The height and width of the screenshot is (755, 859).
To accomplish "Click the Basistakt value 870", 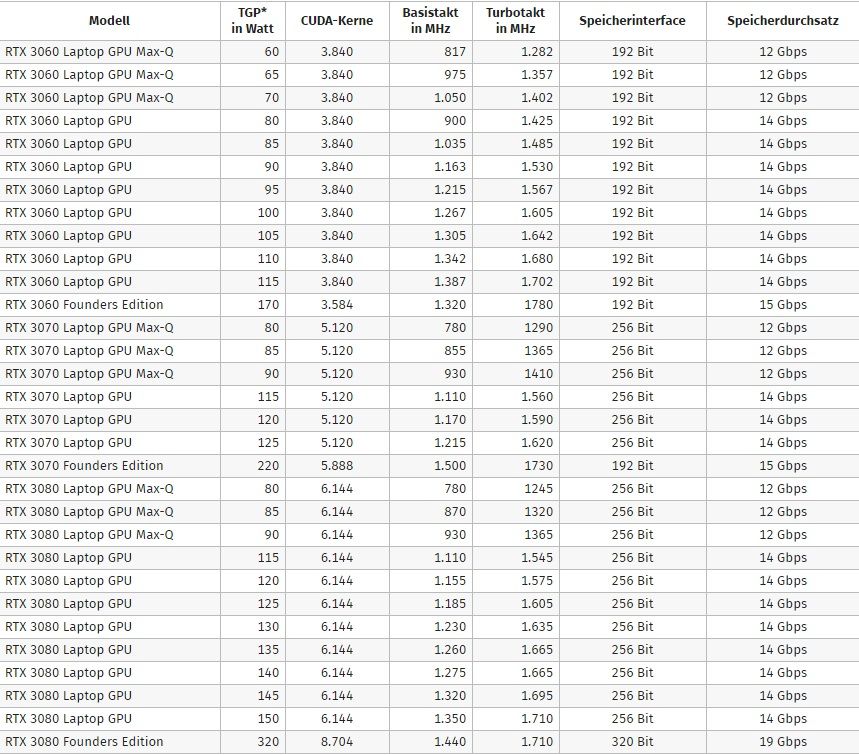I will 455,512.
